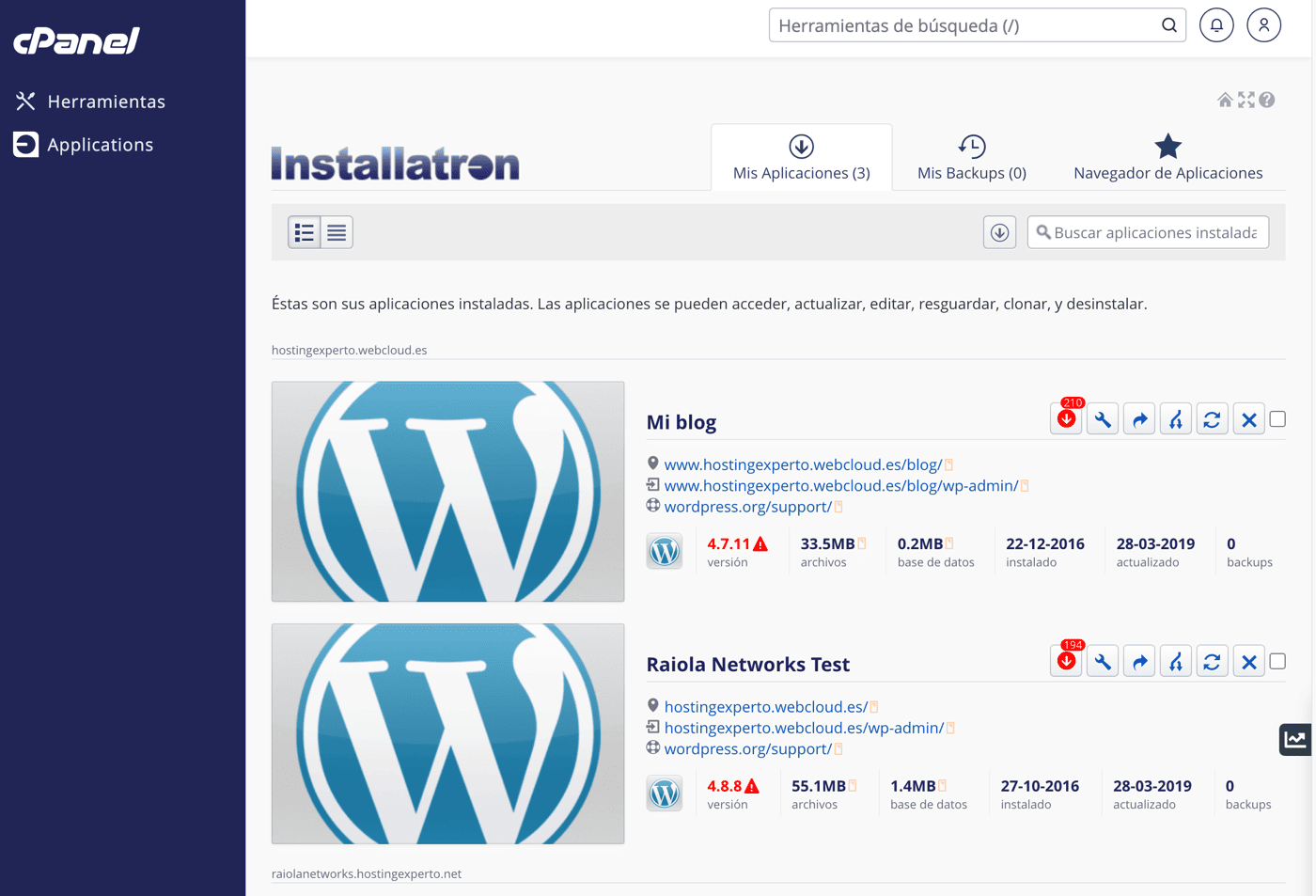
Task: Open wordpress.org/support/ link under Mi blog
Action: coord(748,507)
